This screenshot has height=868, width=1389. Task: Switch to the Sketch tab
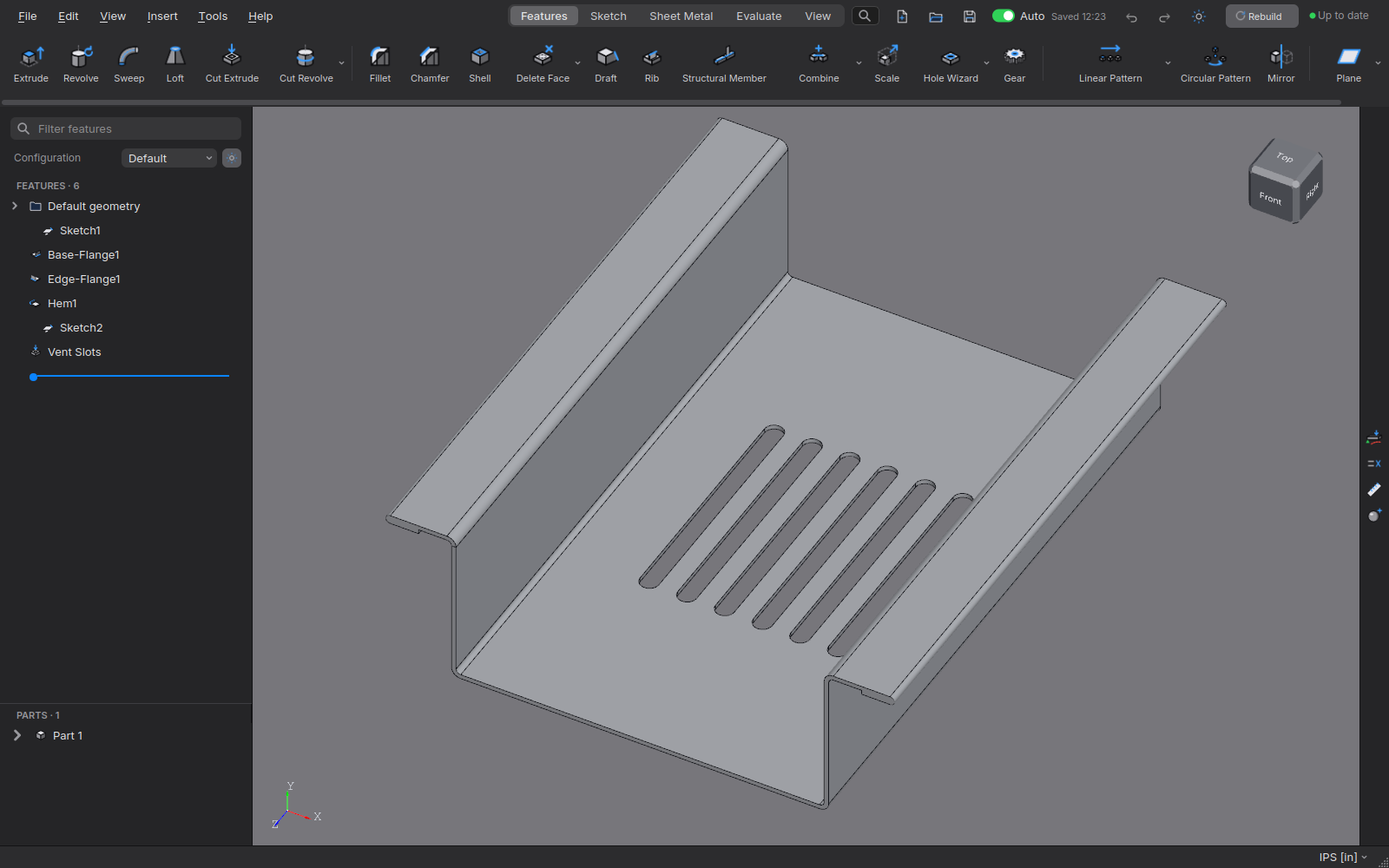(609, 16)
